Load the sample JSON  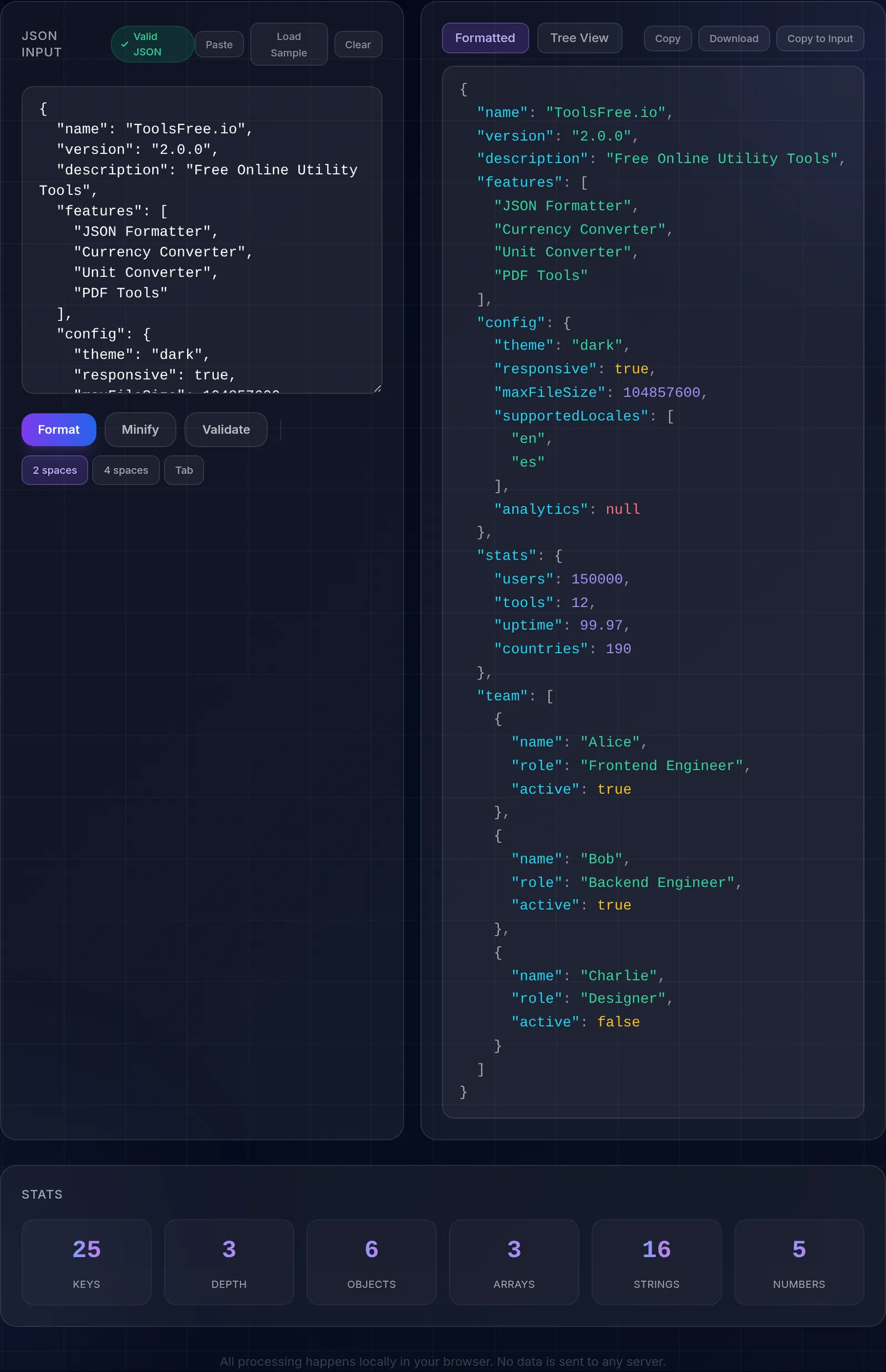click(x=289, y=44)
